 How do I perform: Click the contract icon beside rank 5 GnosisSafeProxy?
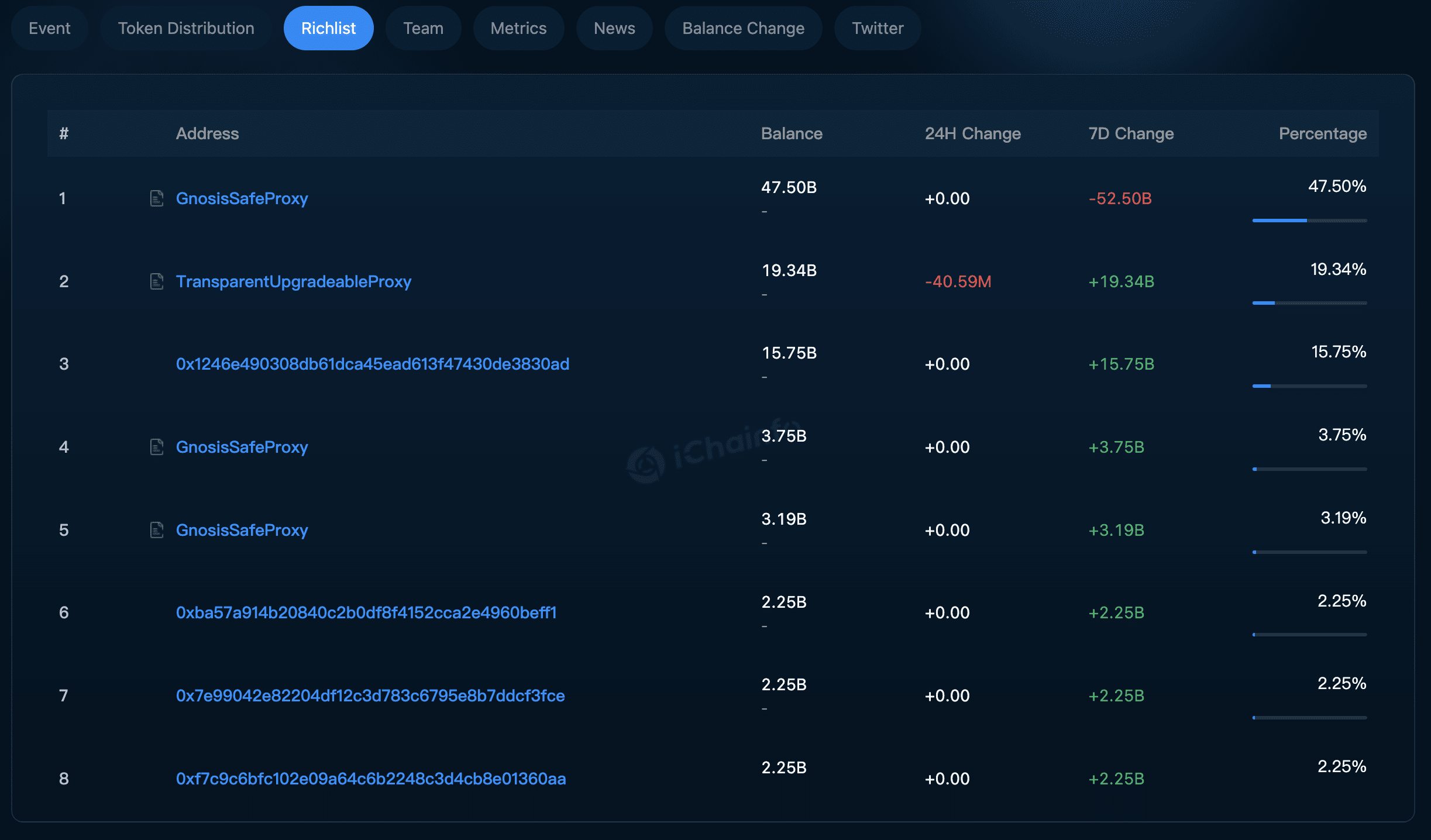[x=156, y=530]
